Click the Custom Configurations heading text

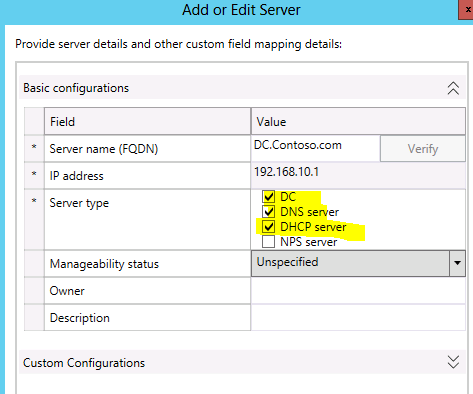[84, 363]
